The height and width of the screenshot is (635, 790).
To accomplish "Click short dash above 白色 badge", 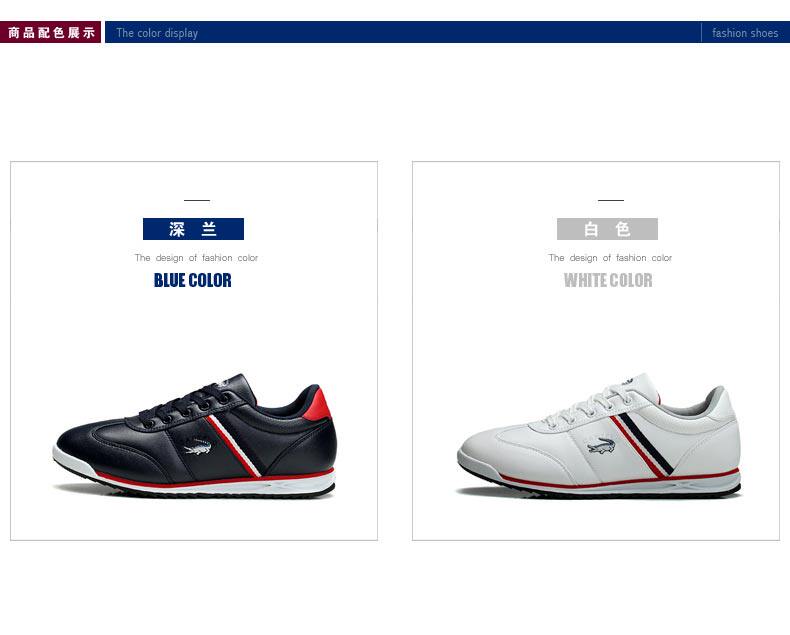I will coord(611,200).
